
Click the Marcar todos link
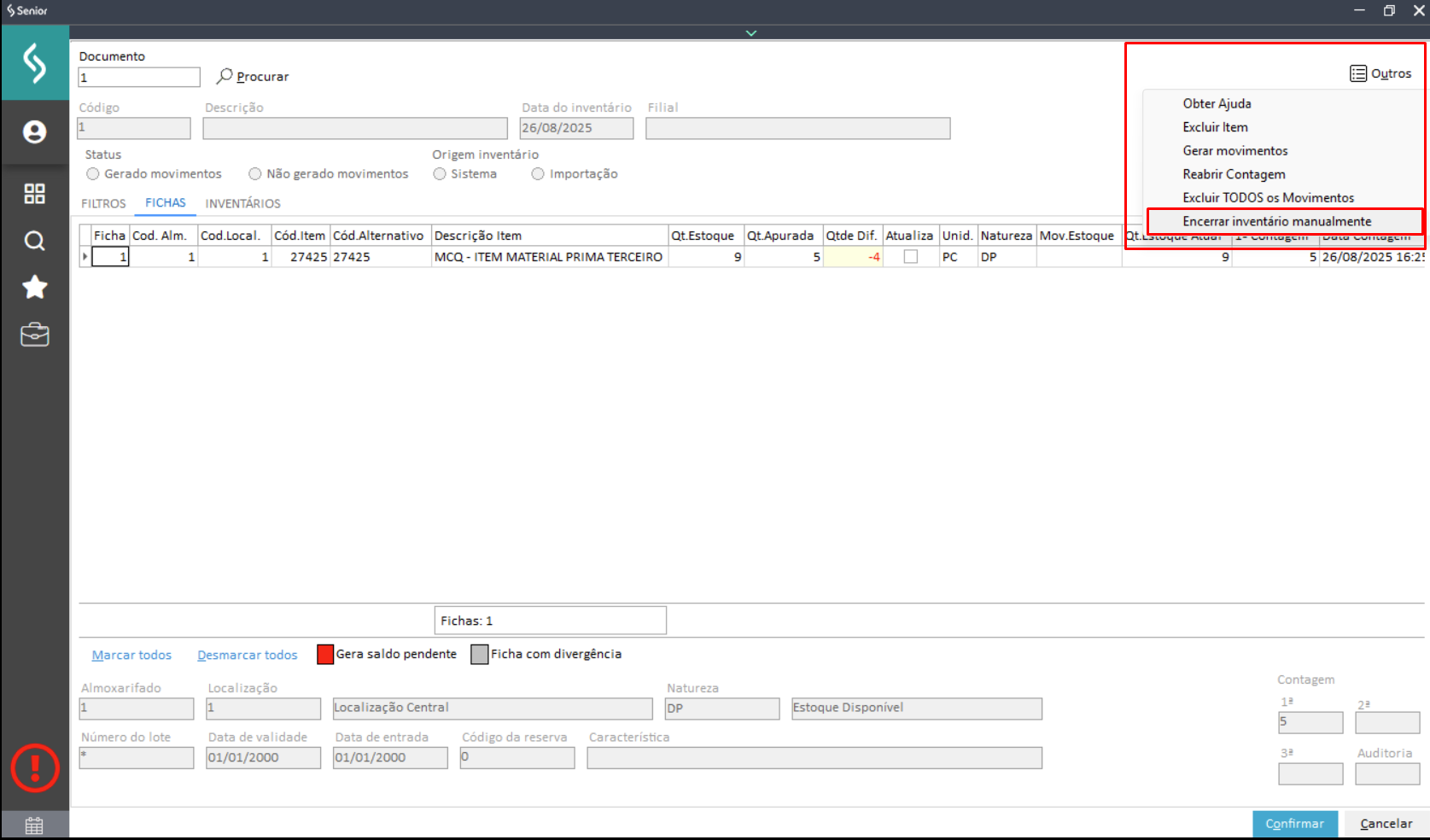tap(131, 655)
